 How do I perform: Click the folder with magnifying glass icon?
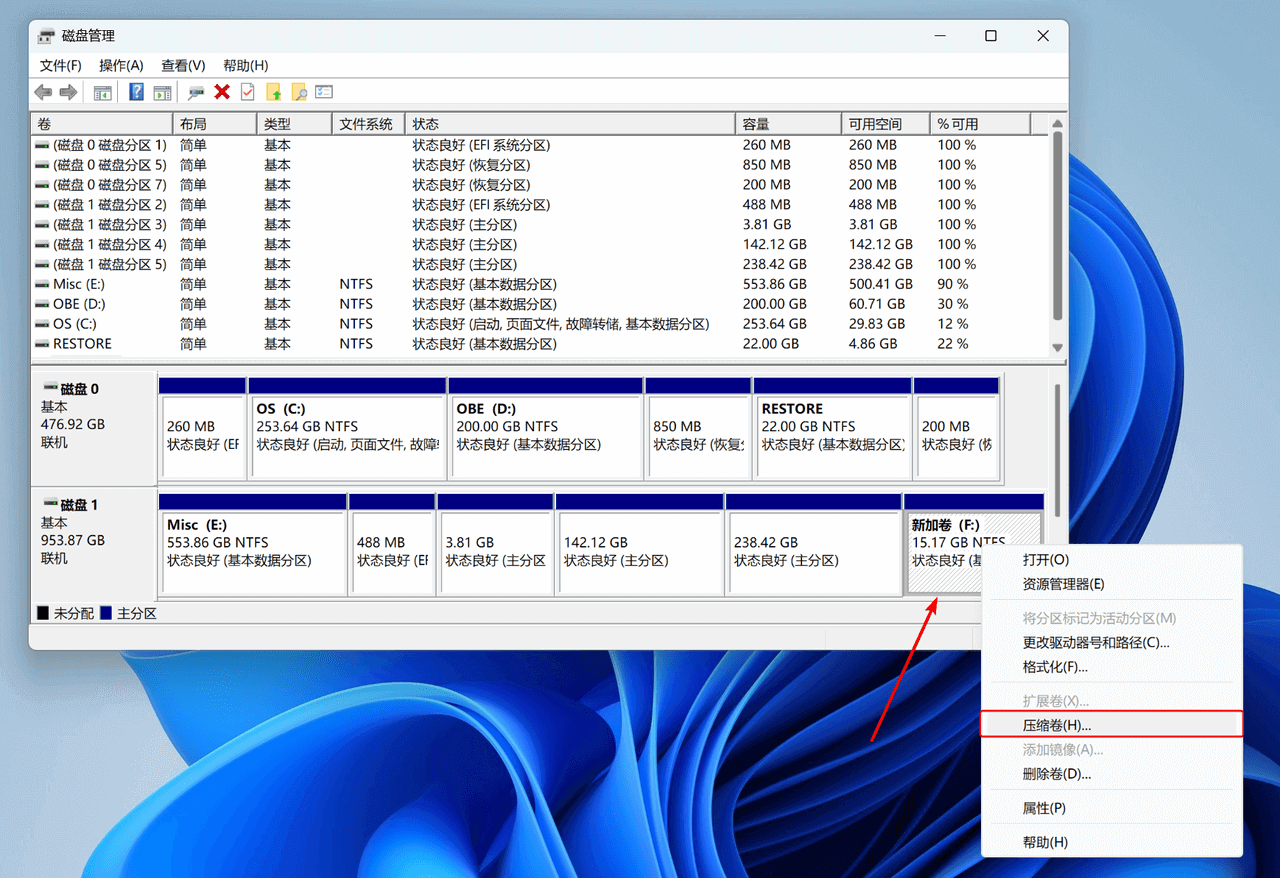299,92
